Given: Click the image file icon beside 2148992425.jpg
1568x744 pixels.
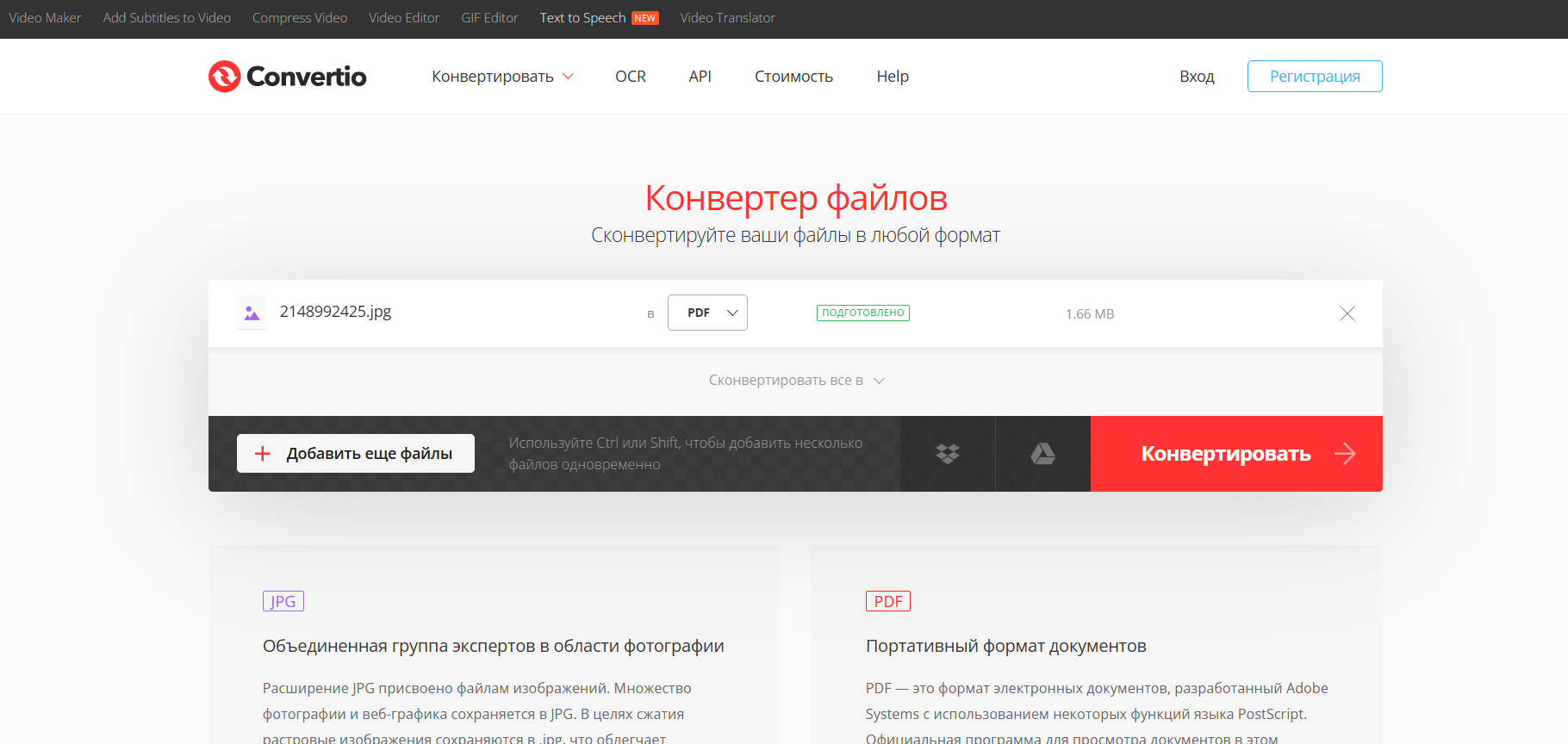Looking at the screenshot, I should [x=252, y=313].
